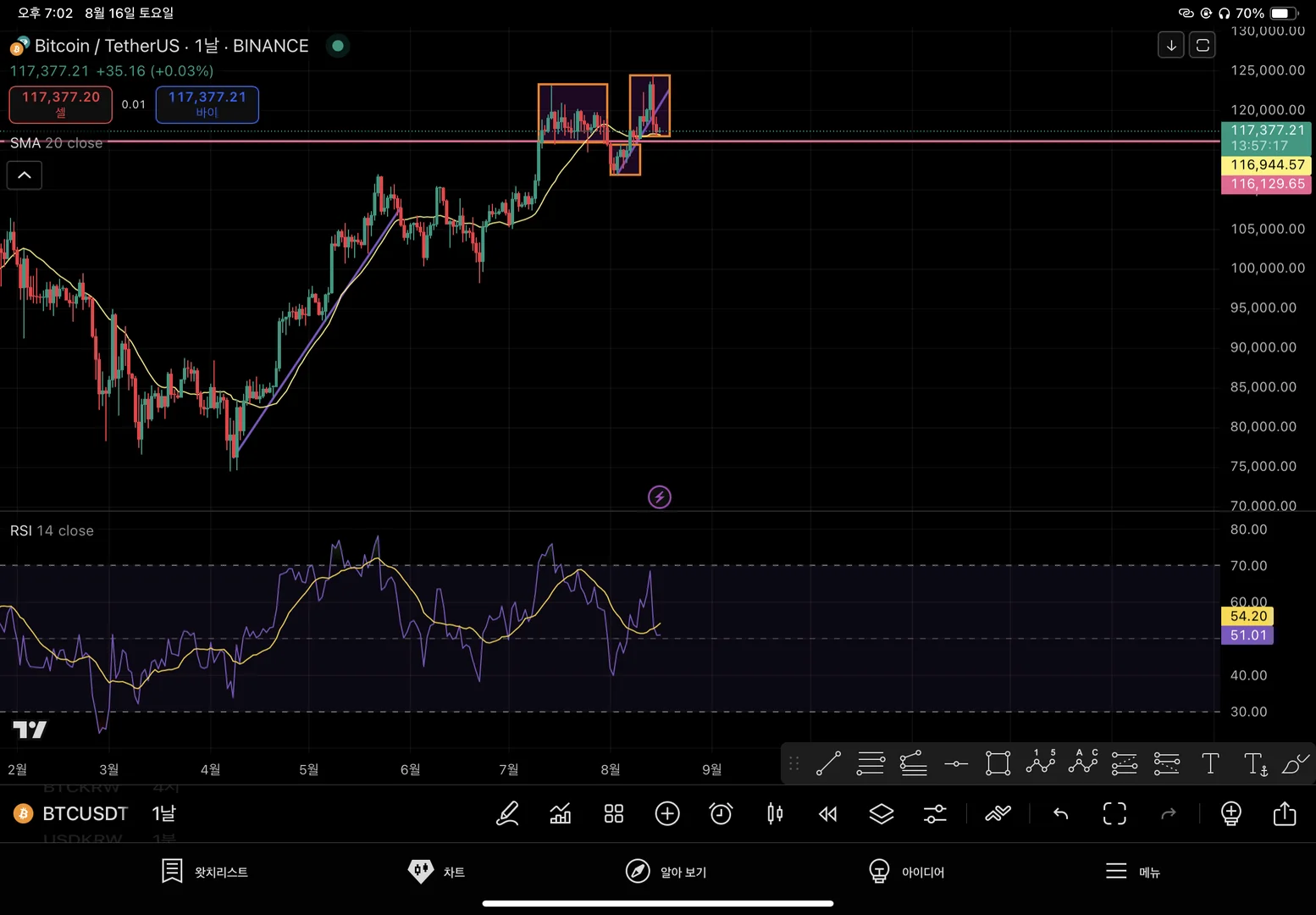Open the alert clock icon
Screen dimensions: 1316x915
[721, 814]
